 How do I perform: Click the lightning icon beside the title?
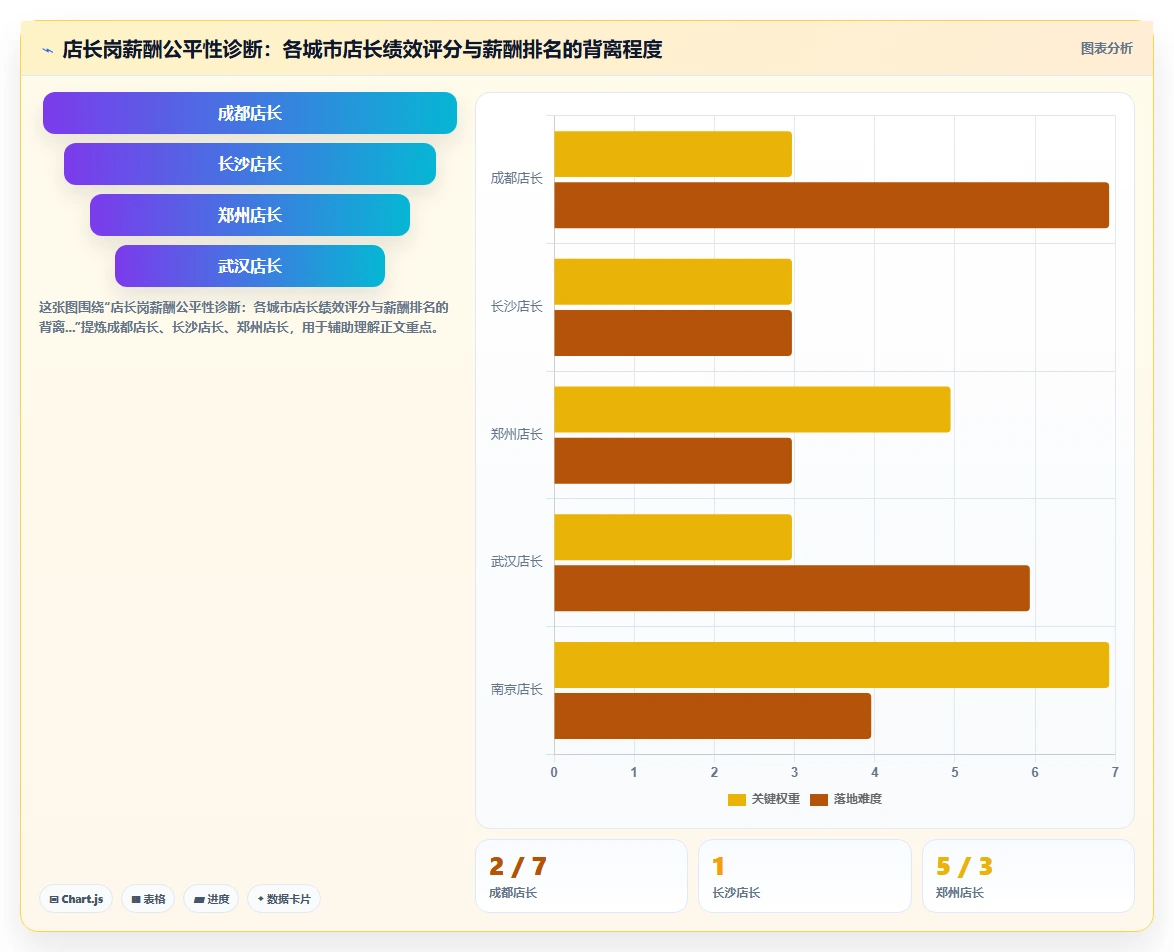48,50
